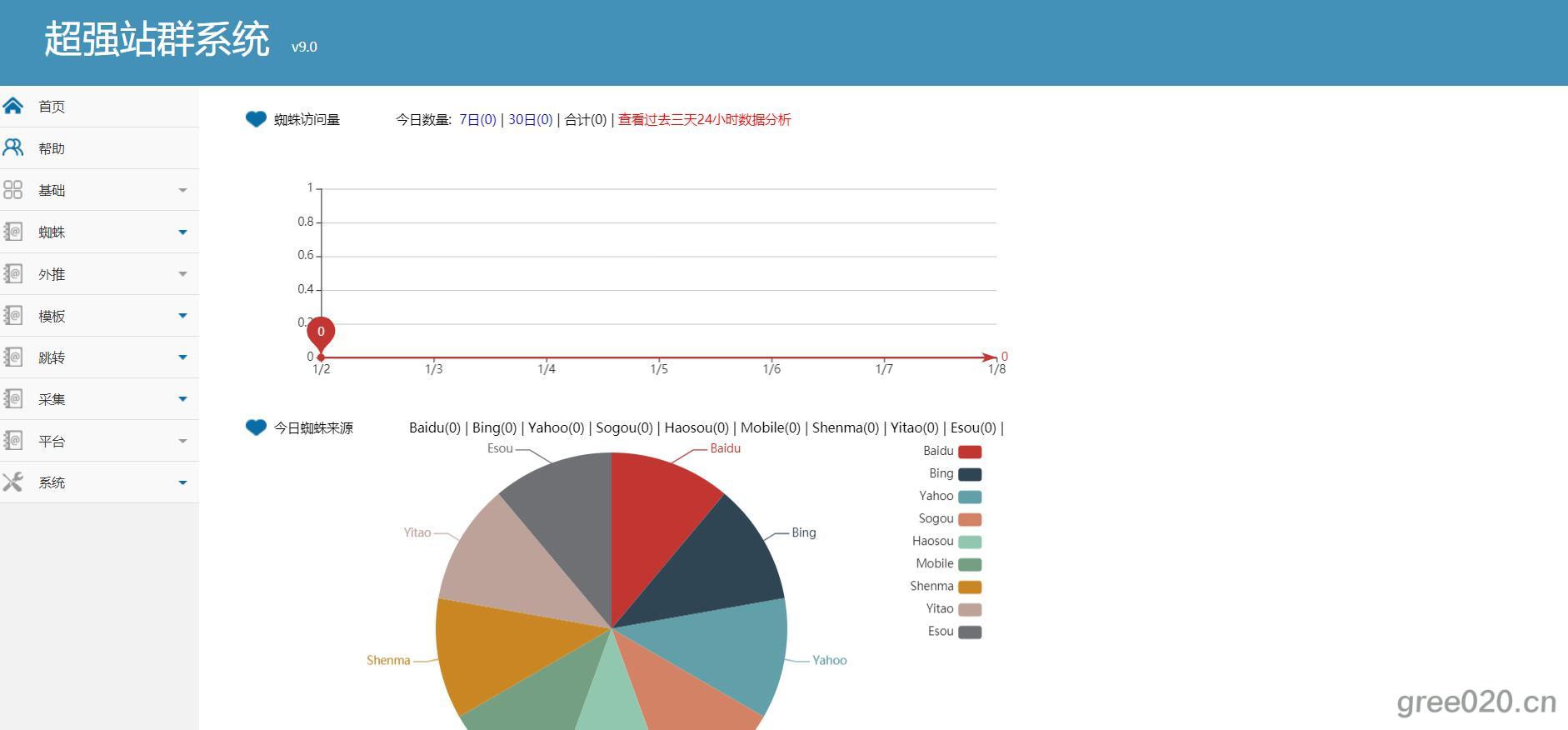Open the 首页 menu item
Screen dimensions: 1568x730
99,107
